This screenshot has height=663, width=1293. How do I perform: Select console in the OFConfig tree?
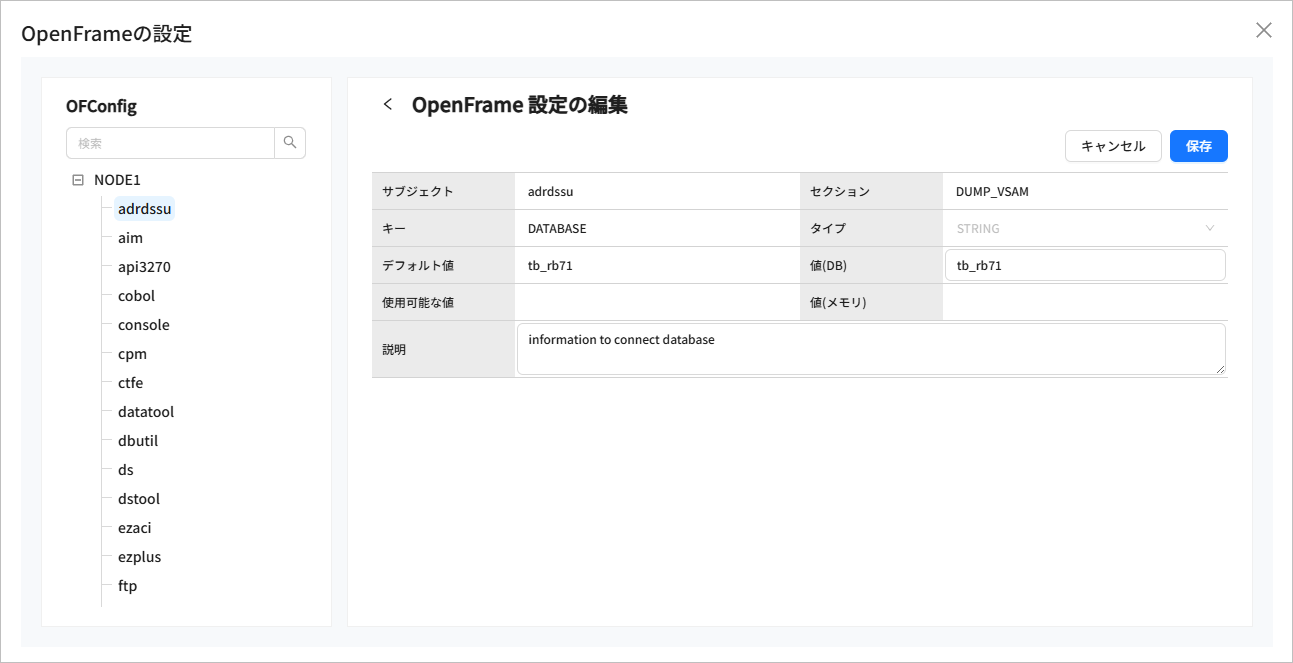tap(143, 325)
